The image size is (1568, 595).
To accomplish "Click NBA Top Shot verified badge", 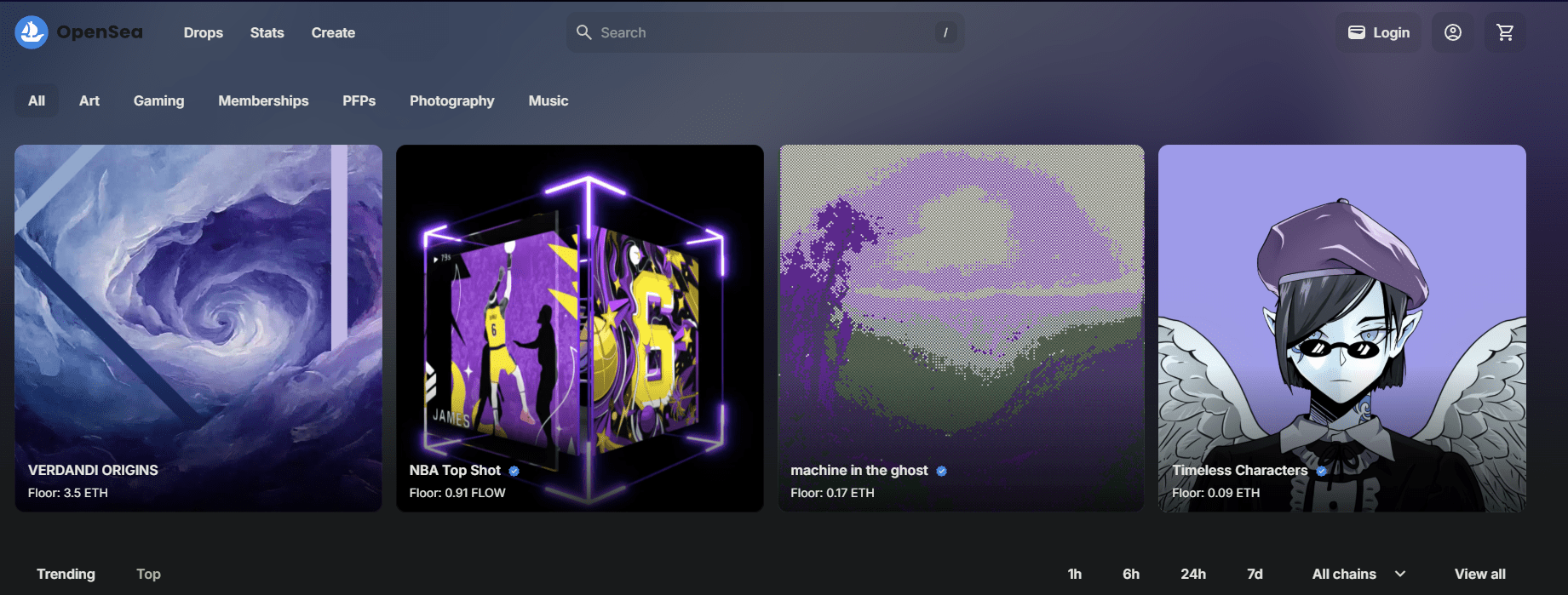I will click(514, 471).
